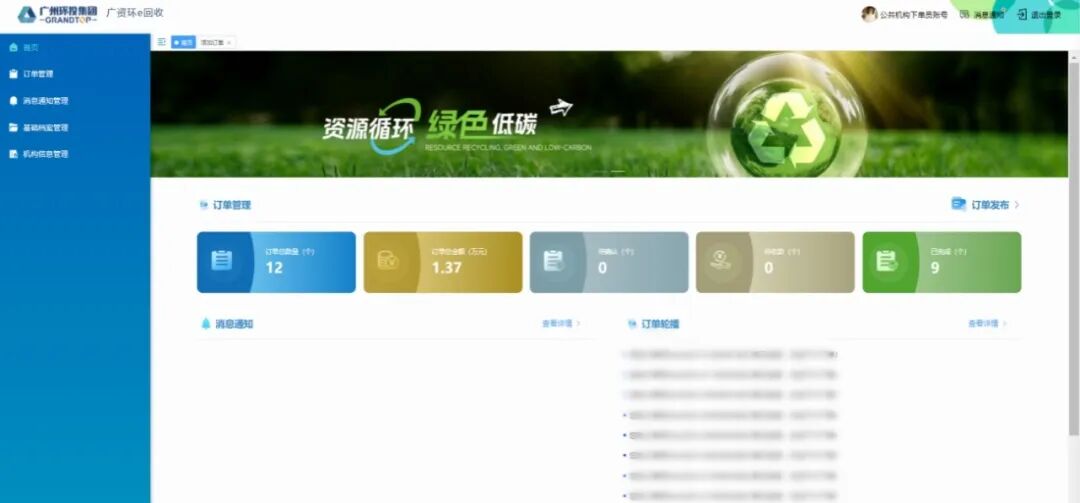Open 机构信息管理 in the sidebar menu
The image size is (1080, 503).
(45, 155)
